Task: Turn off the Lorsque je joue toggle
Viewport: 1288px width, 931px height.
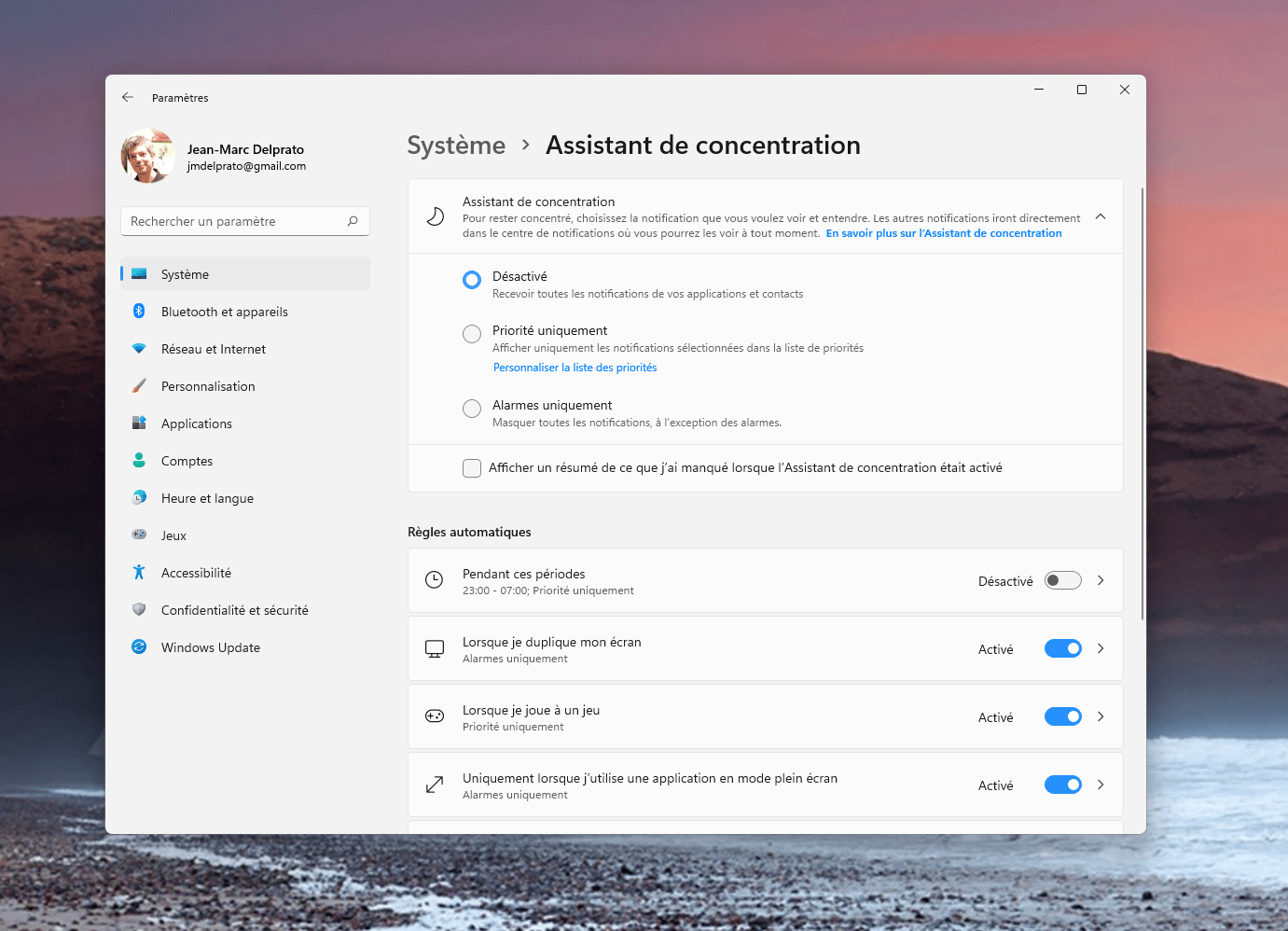Action: click(1062, 716)
